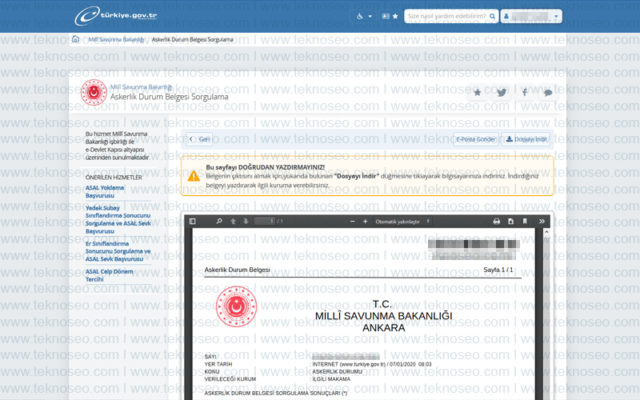
Task: Toggle the PDF viewer sidebar
Action: point(193,221)
